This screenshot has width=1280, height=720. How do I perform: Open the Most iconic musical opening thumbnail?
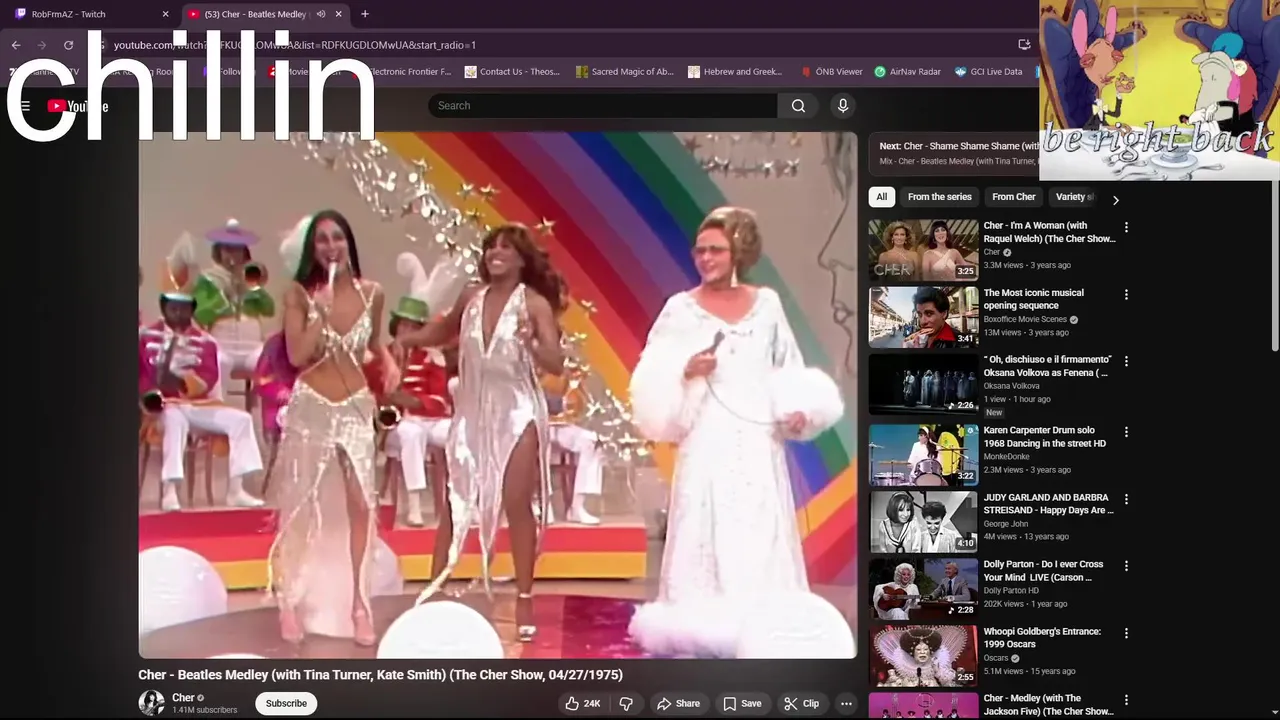click(923, 317)
